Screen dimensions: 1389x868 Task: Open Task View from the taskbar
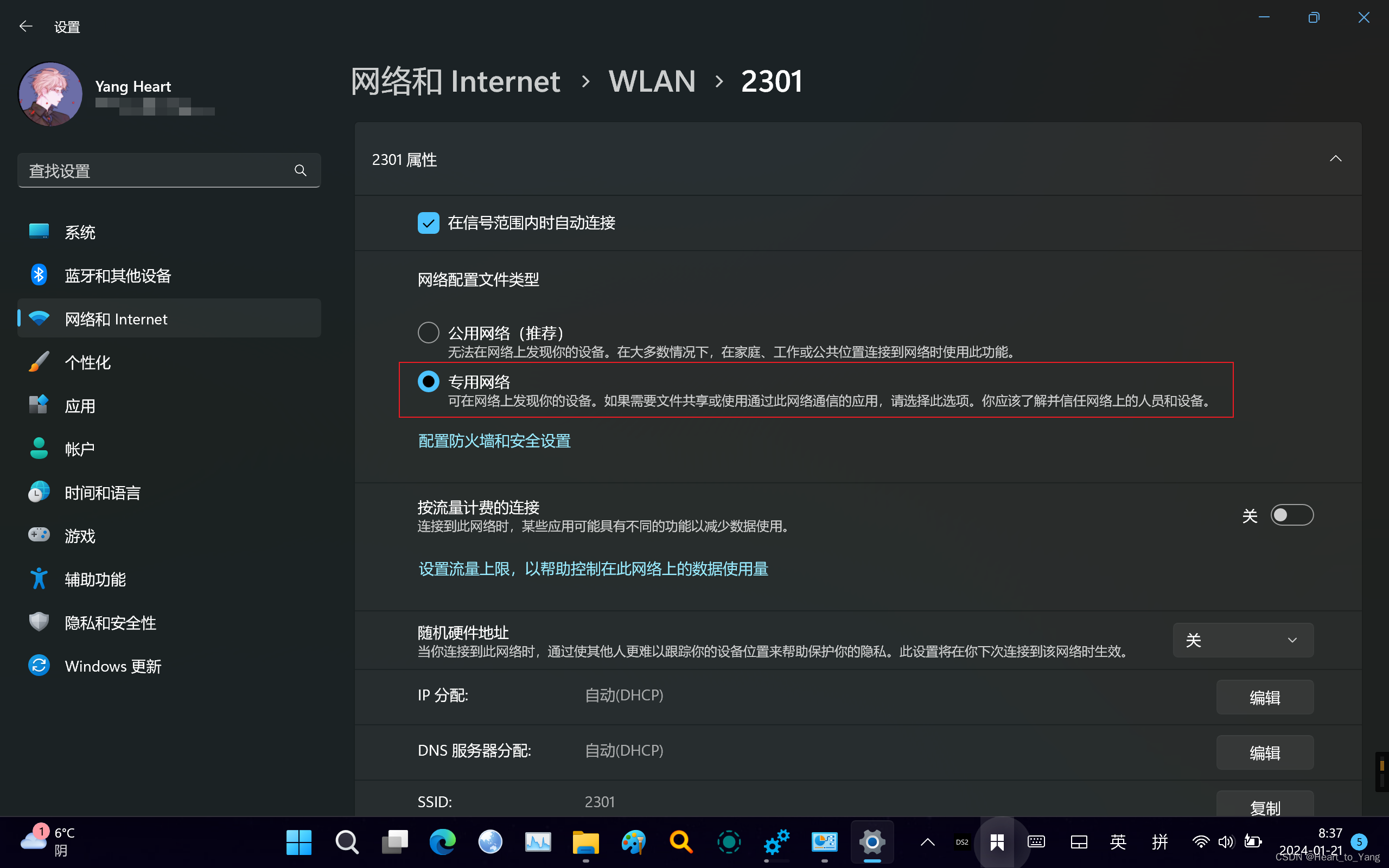pyautogui.click(x=395, y=842)
